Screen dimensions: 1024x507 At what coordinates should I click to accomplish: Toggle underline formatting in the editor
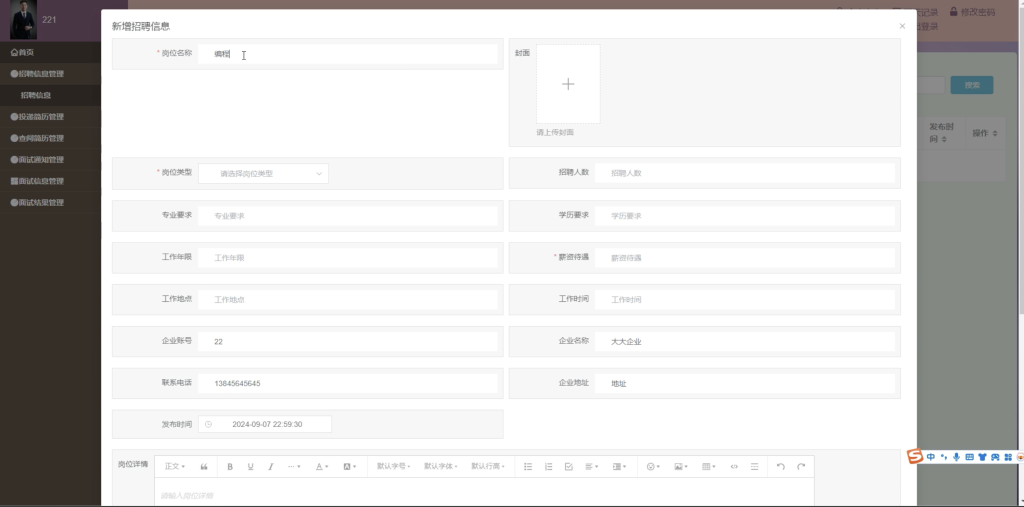point(250,466)
